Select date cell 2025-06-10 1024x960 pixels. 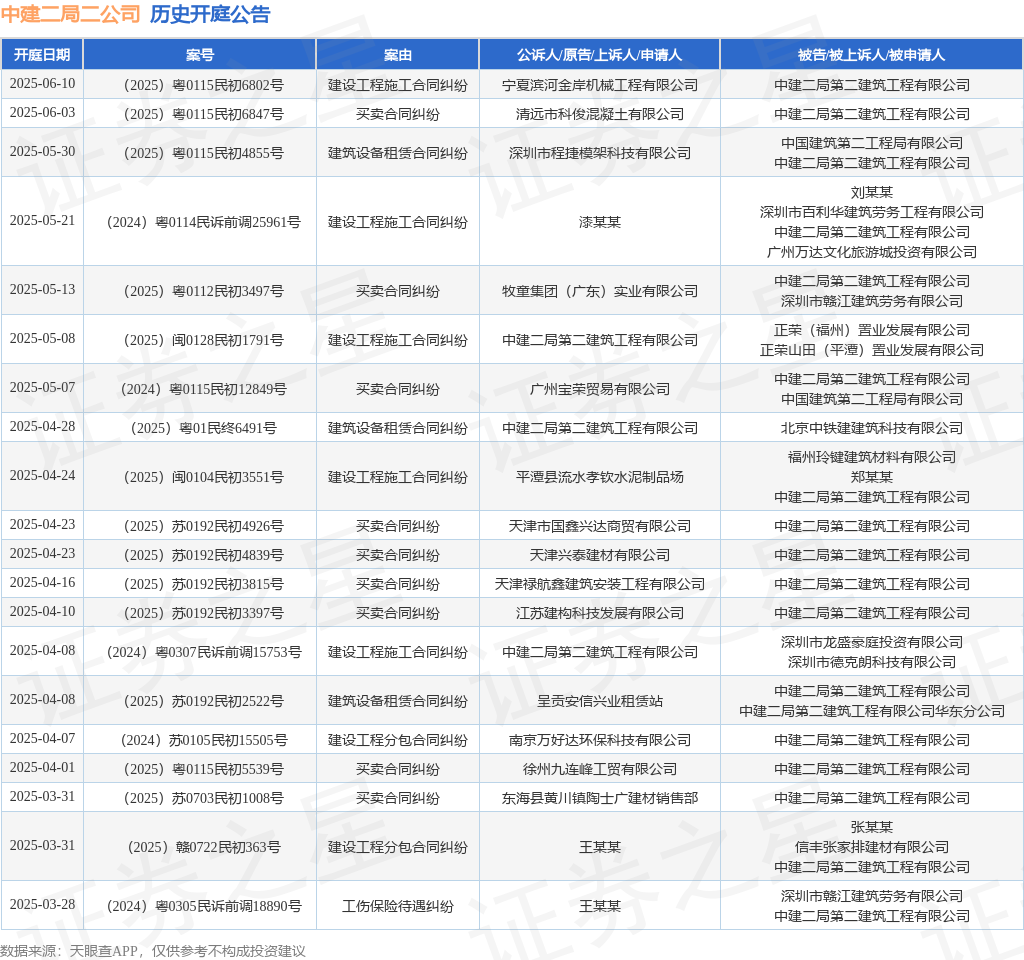tap(42, 84)
